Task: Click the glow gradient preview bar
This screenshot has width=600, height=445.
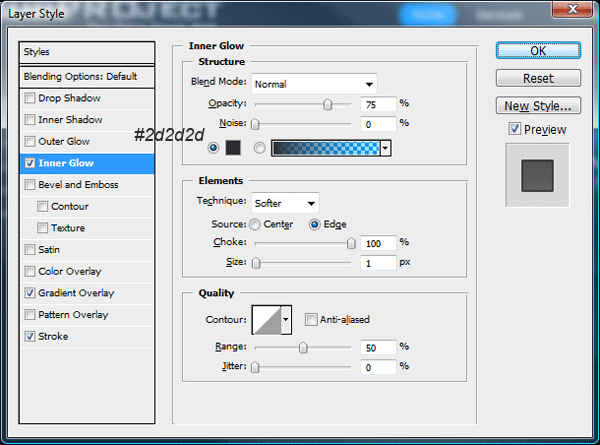Action: tap(325, 148)
